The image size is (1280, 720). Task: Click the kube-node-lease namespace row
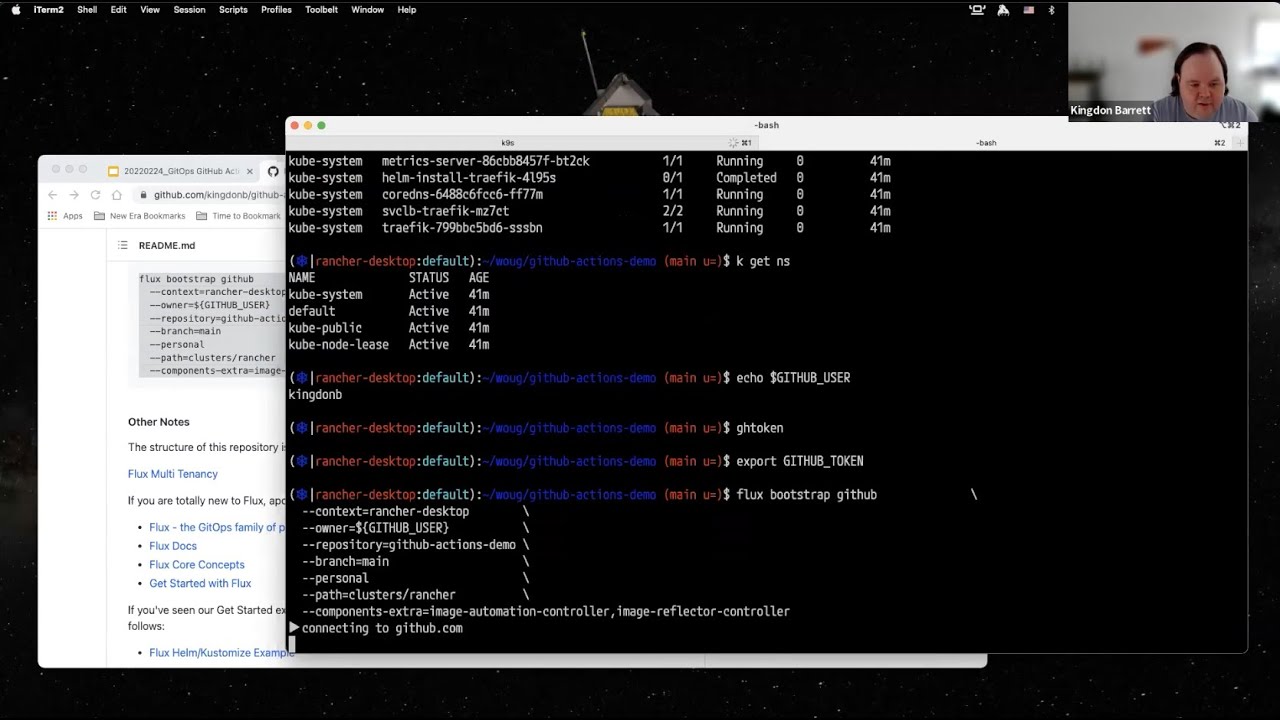388,345
